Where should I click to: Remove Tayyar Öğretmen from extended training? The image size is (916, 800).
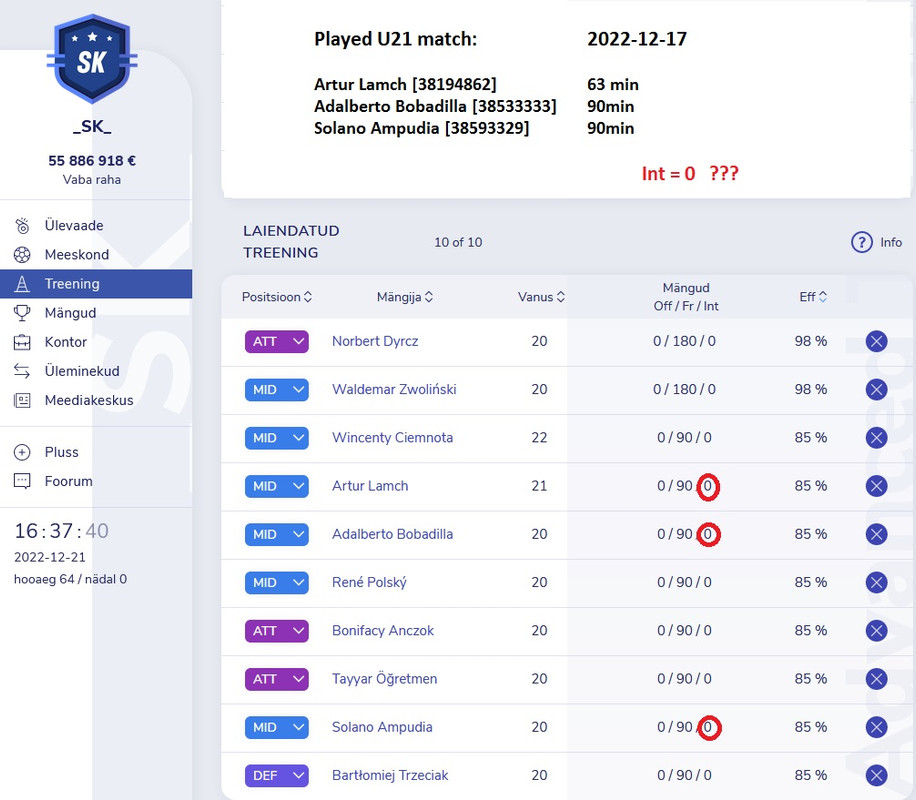(876, 679)
